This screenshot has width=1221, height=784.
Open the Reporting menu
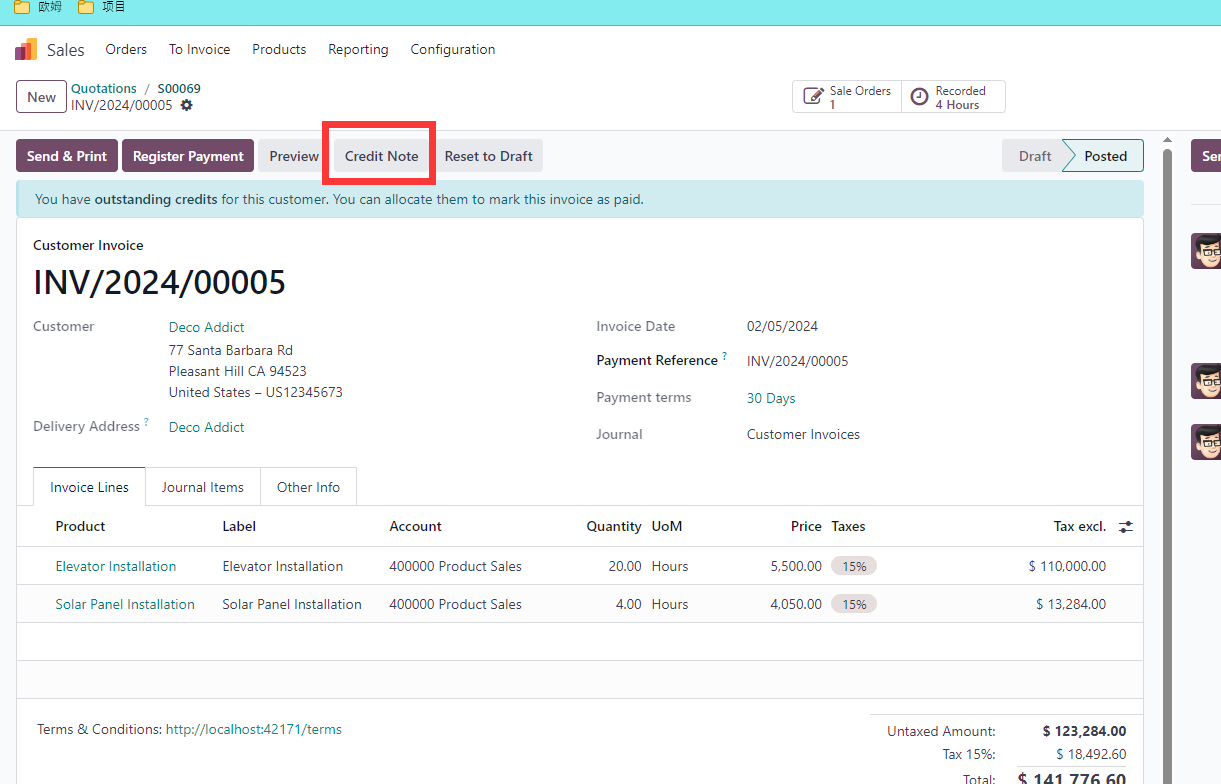coord(358,49)
